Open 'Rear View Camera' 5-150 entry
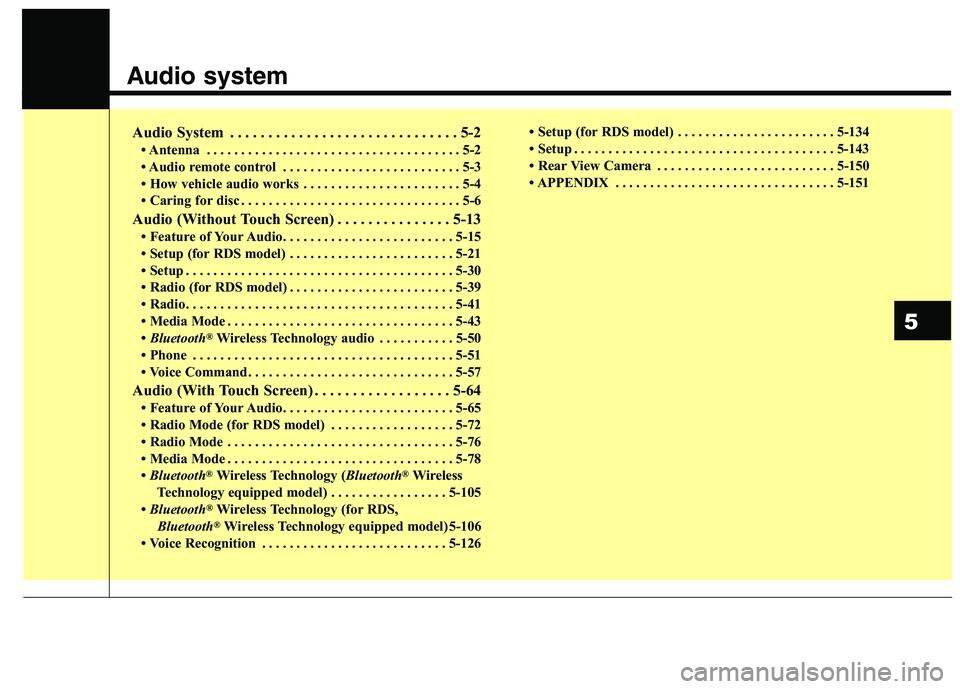Viewport: 960px width, 689px height. pyautogui.click(x=699, y=166)
